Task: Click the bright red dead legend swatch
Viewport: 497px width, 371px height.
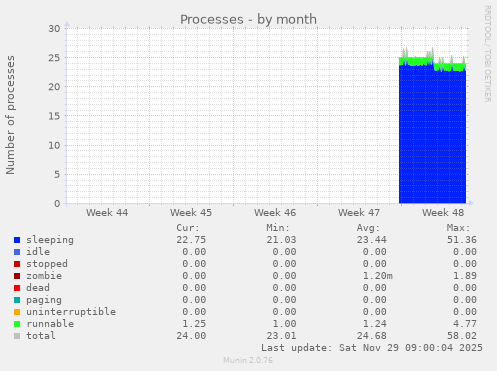Action: (x=17, y=288)
